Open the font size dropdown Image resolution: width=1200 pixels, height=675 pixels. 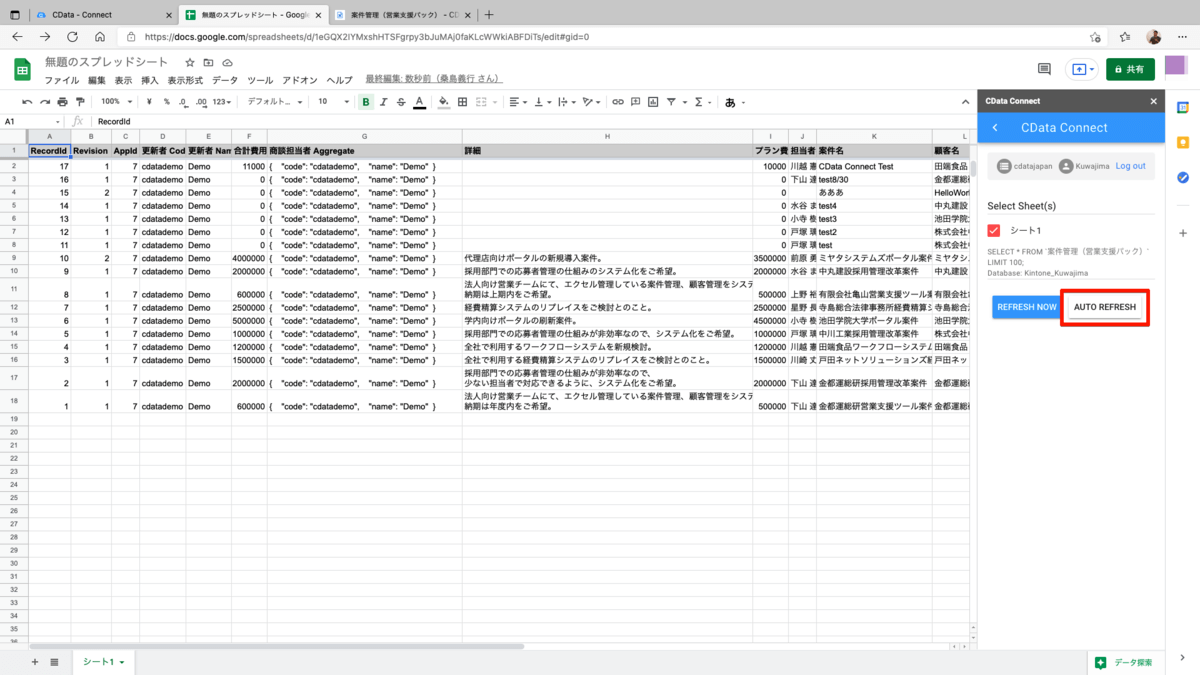(x=333, y=102)
